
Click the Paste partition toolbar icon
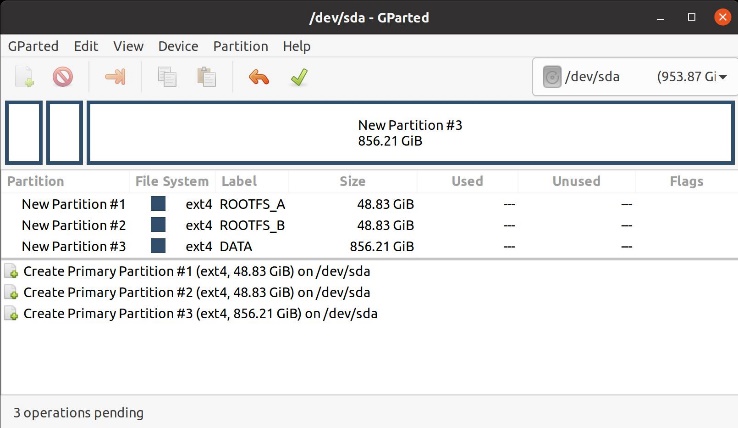(207, 77)
